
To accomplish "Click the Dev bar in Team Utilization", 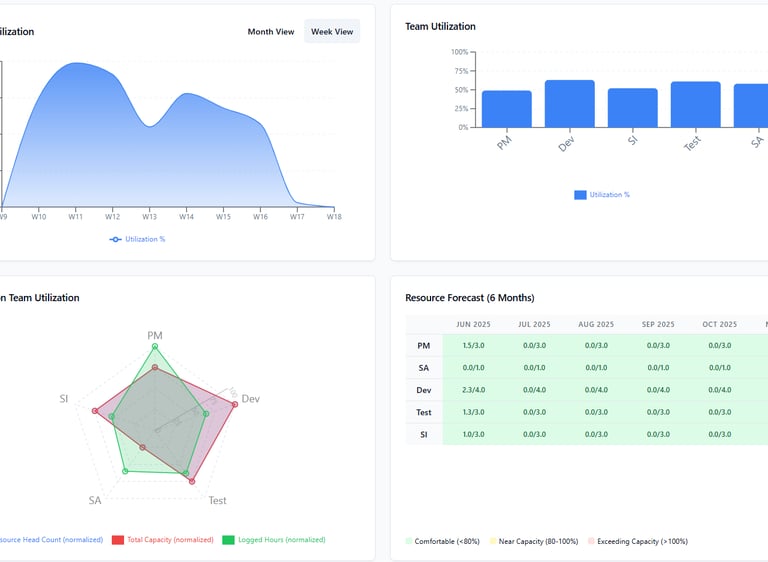I will pyautogui.click(x=570, y=104).
